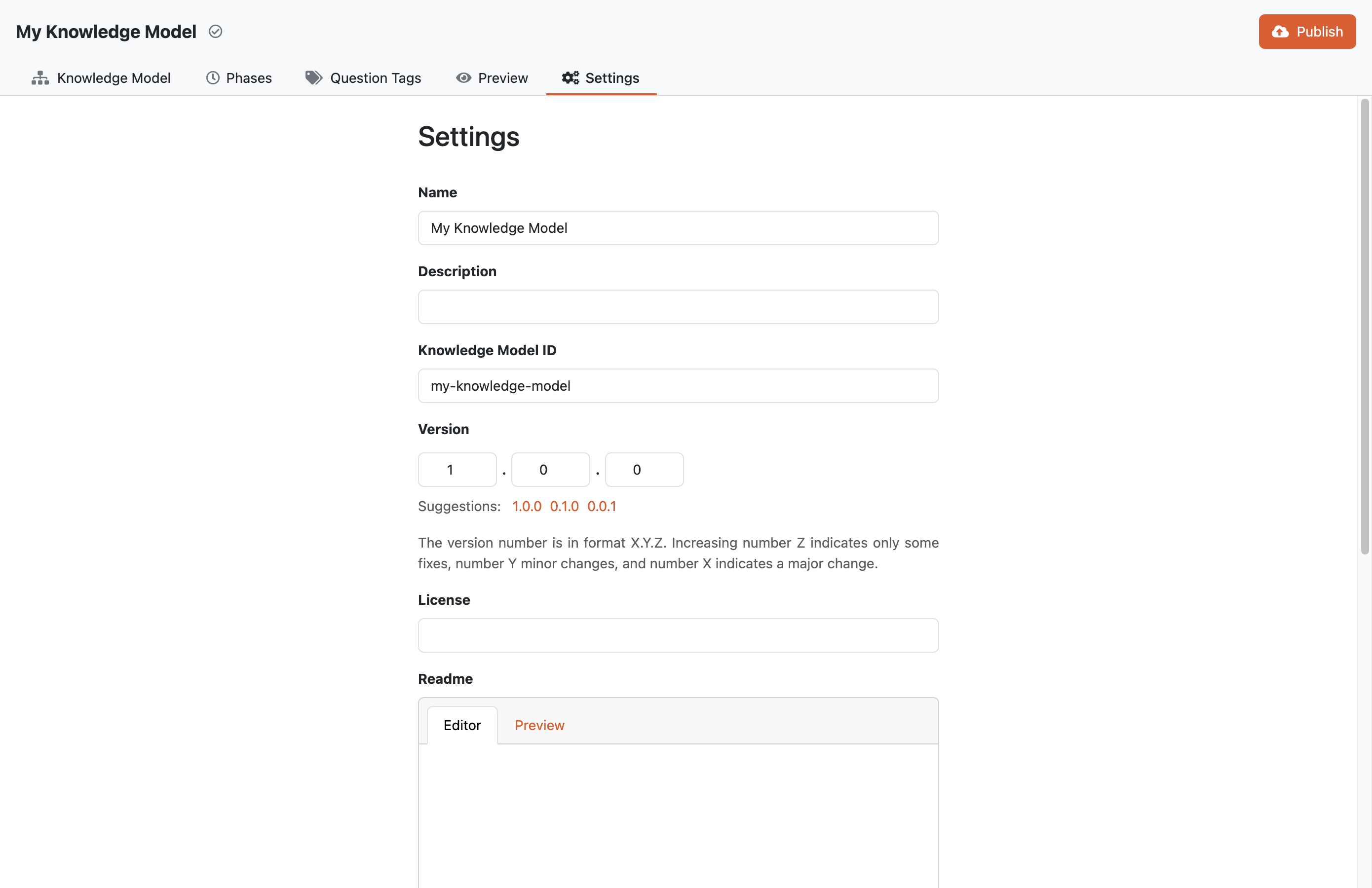Click the Question Tags tag icon
The height and width of the screenshot is (888, 1372).
[313, 78]
